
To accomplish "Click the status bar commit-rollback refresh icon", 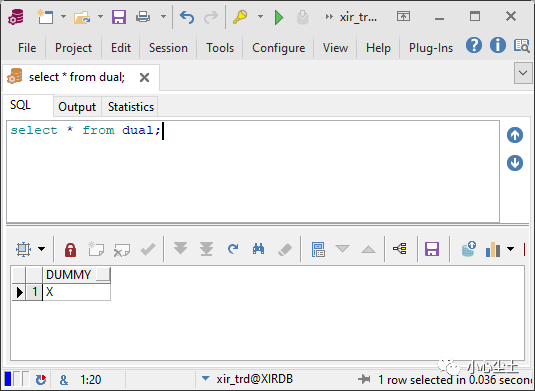I will tap(41, 379).
